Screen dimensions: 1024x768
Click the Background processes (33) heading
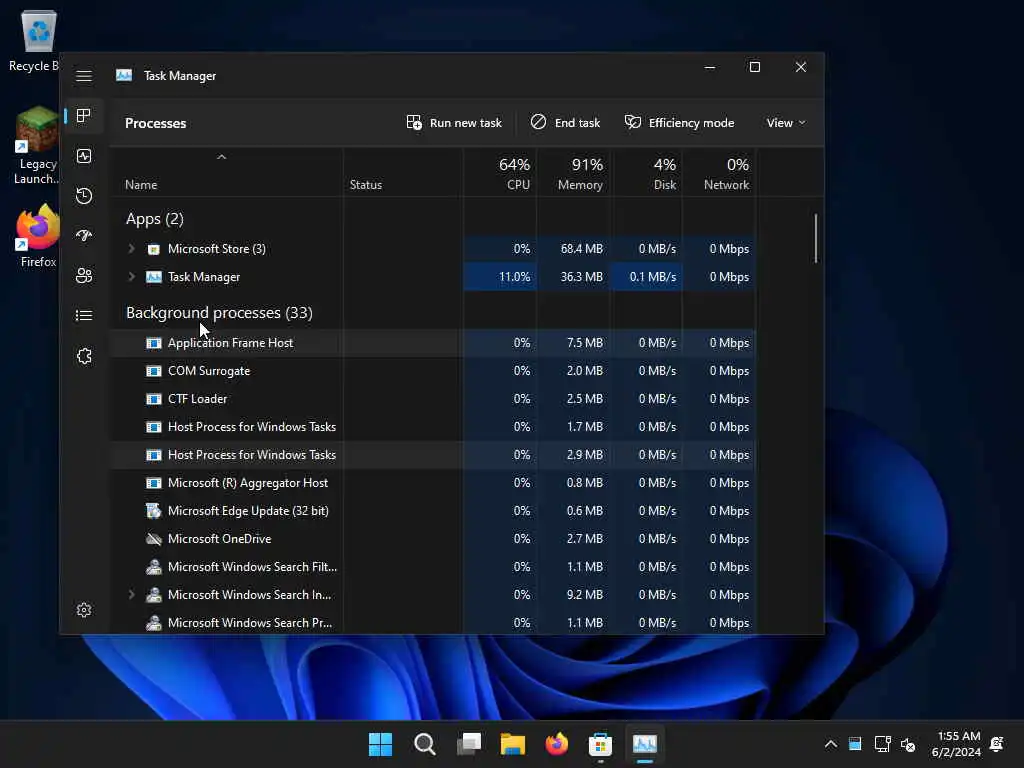point(219,313)
